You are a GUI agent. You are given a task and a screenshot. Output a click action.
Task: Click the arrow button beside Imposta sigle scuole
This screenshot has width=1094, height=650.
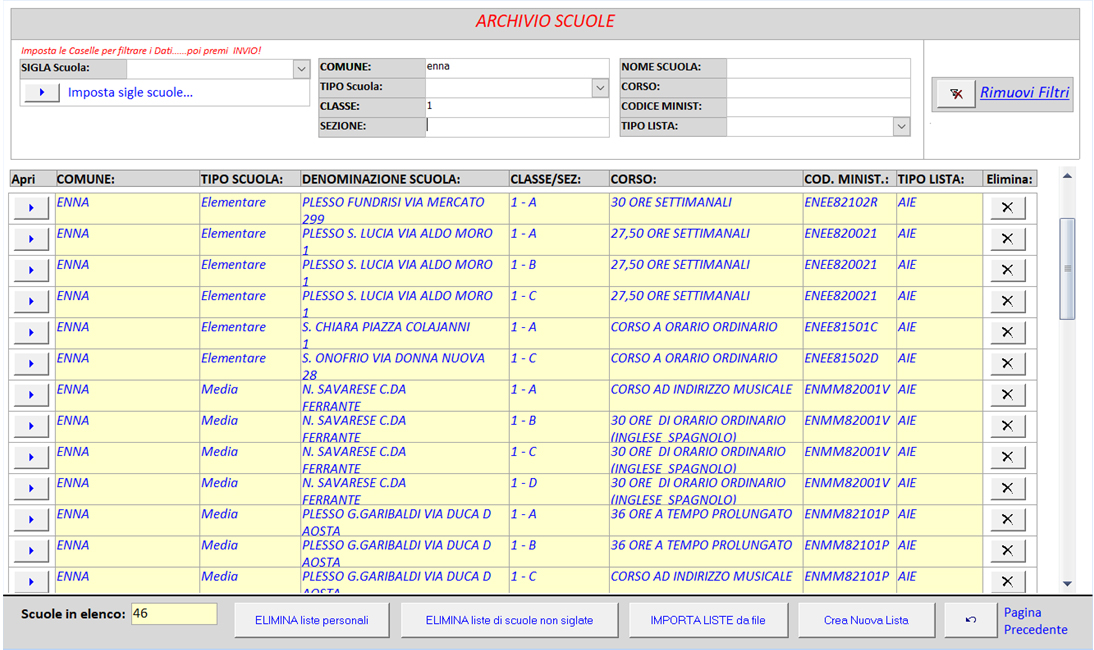(42, 92)
